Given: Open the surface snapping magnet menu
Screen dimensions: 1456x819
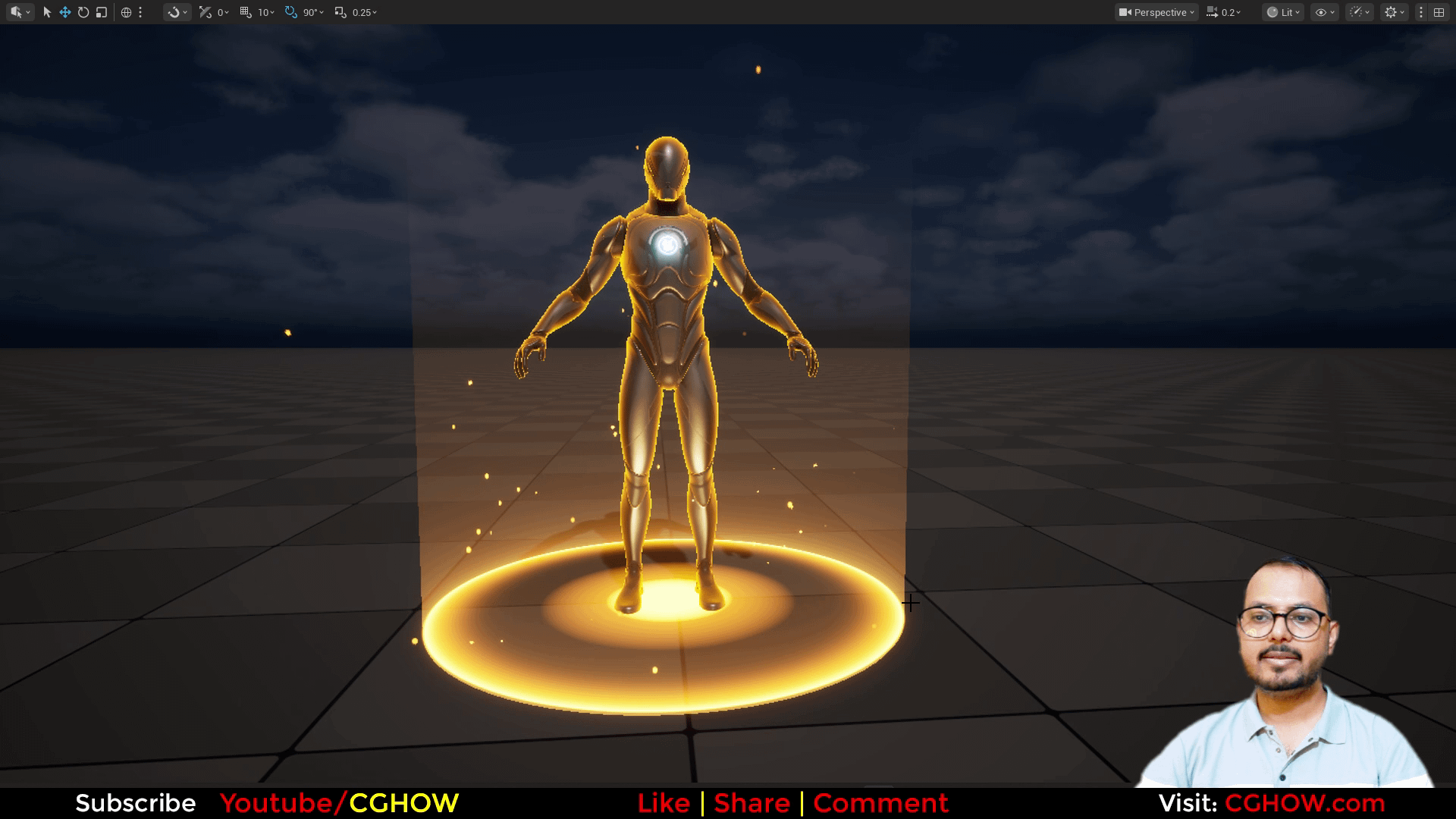Looking at the screenshot, I should [177, 12].
